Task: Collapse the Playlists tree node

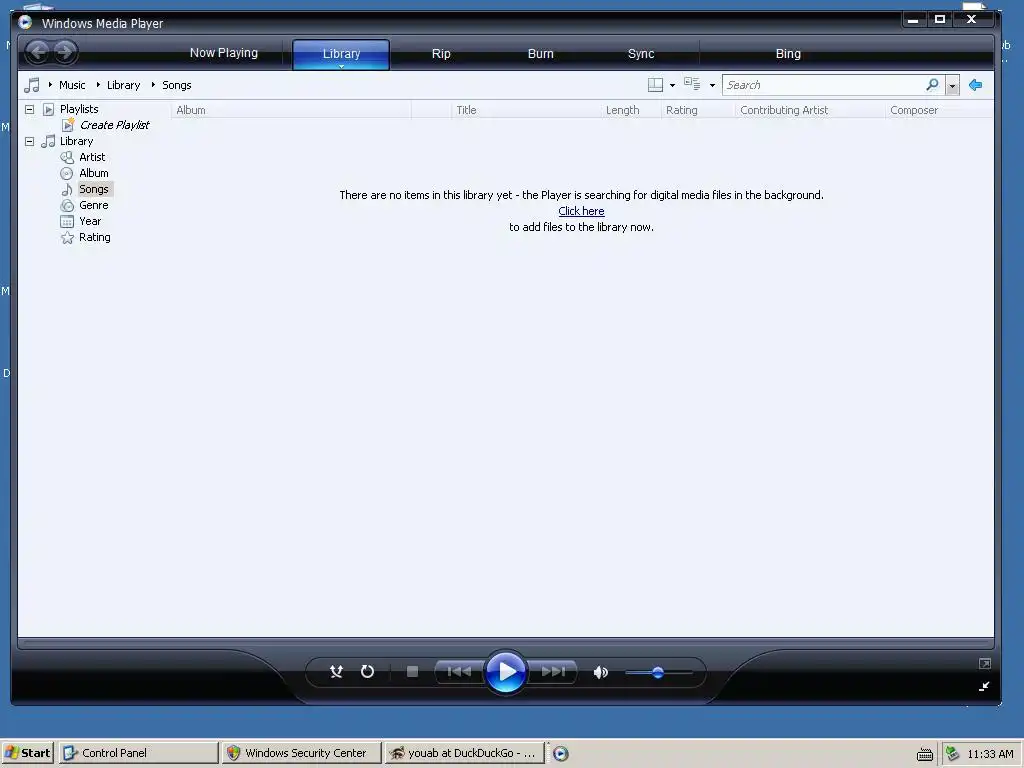Action: tap(29, 109)
